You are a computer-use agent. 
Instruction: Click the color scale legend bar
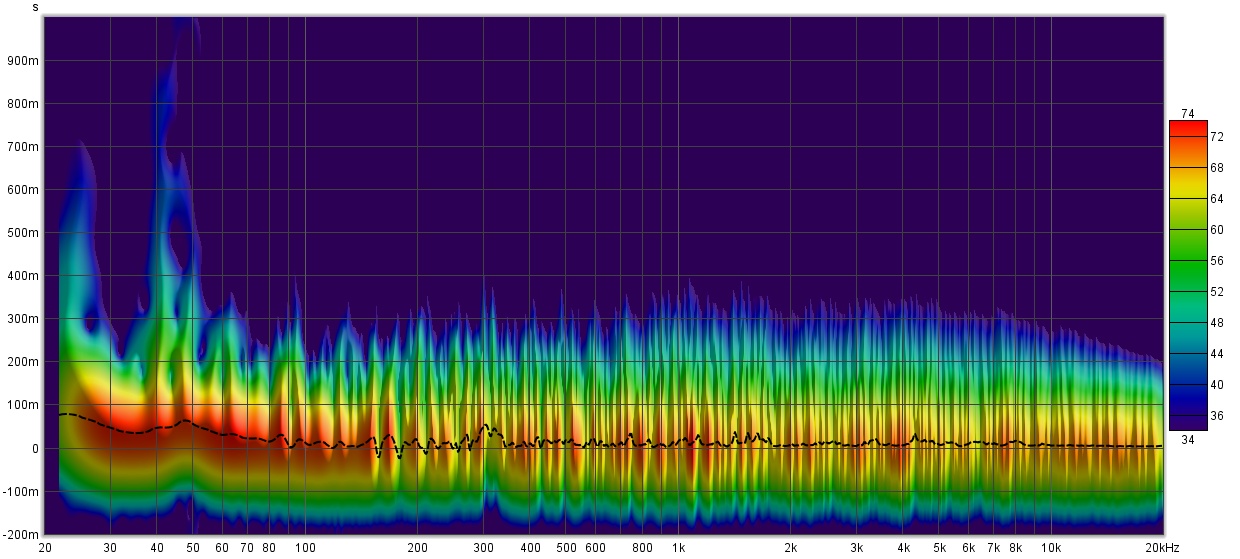tap(1188, 275)
